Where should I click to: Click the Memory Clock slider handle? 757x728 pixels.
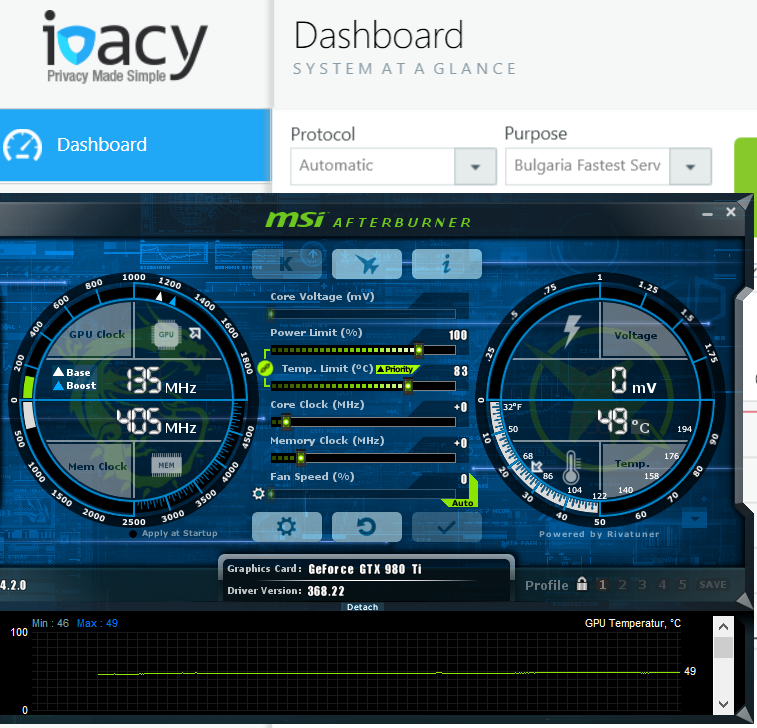tap(301, 458)
